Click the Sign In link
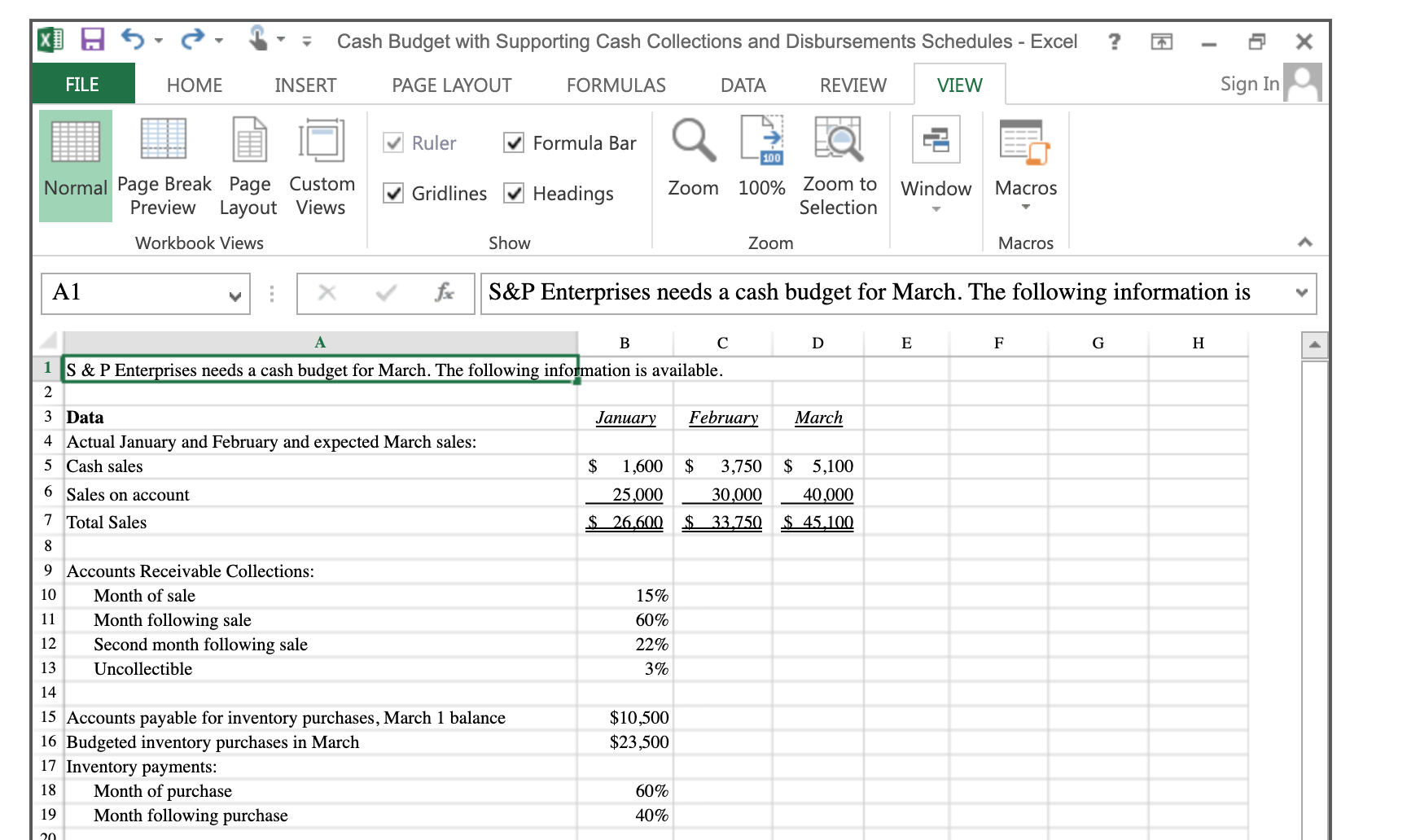Screen dimensions: 1407x840 coord(1248,84)
